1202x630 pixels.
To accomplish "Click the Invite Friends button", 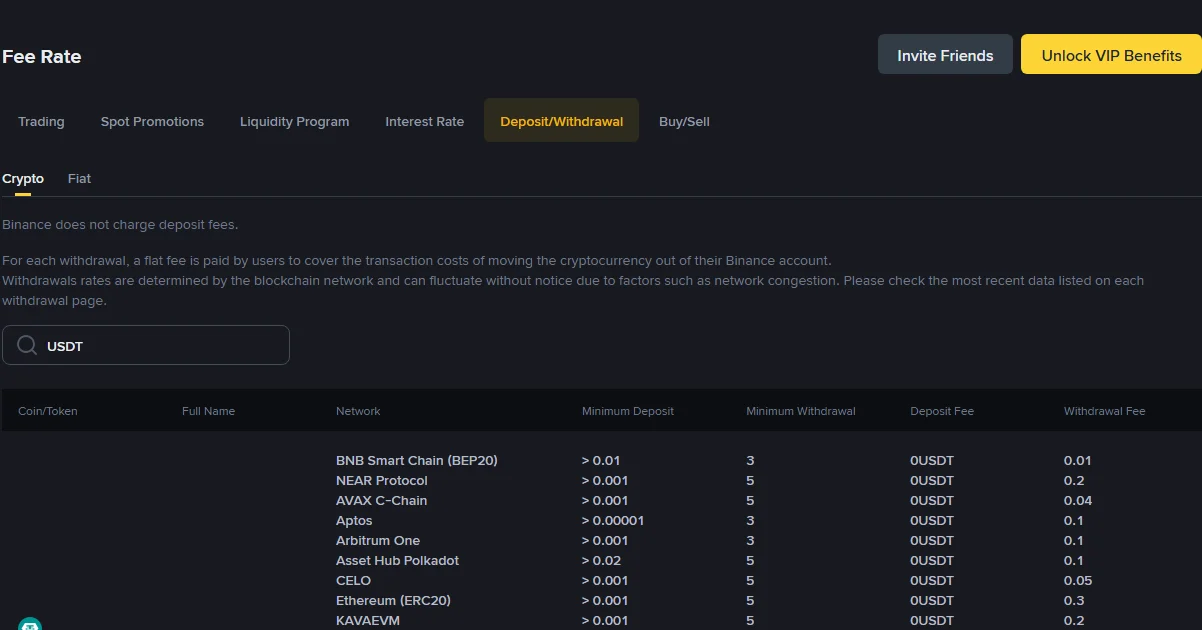I will point(945,55).
